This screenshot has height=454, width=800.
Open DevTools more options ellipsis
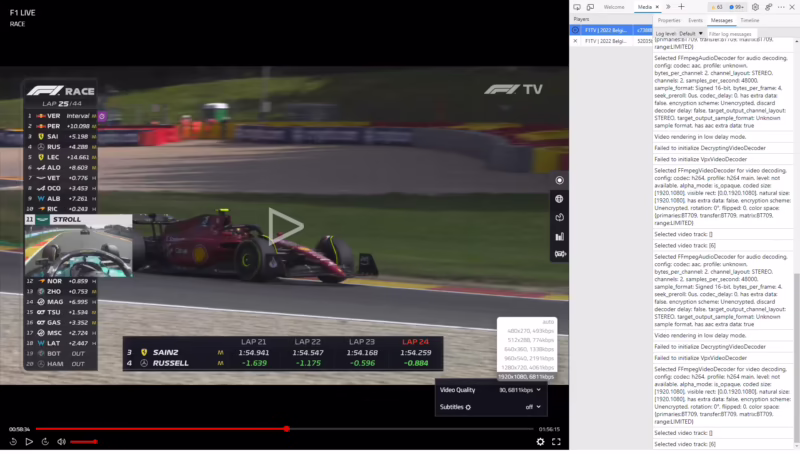(x=781, y=7)
